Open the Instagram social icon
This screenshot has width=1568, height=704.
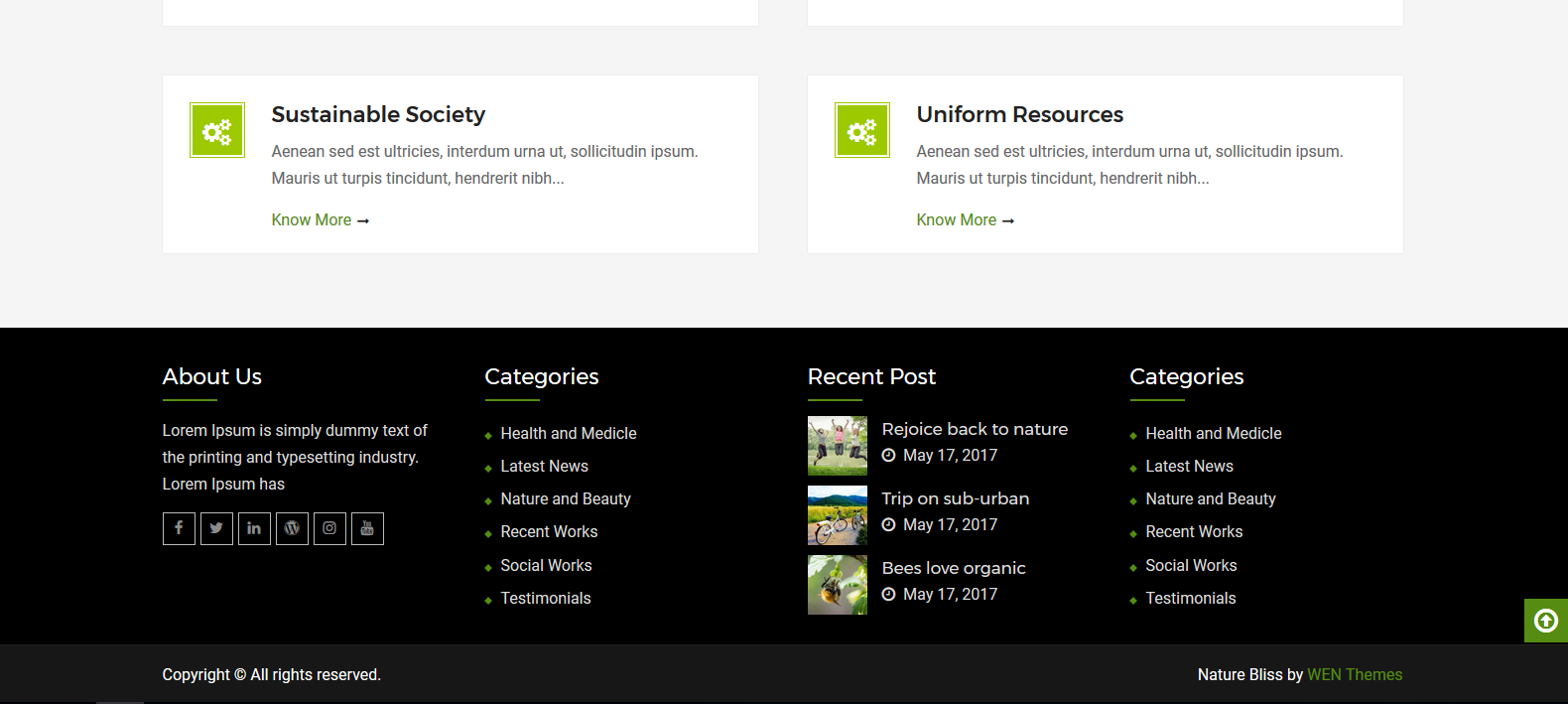pyautogui.click(x=329, y=528)
